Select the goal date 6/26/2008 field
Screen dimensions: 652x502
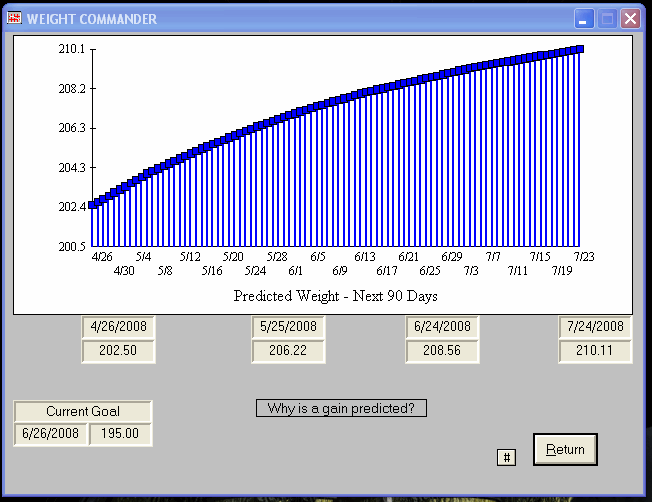[x=50, y=435]
